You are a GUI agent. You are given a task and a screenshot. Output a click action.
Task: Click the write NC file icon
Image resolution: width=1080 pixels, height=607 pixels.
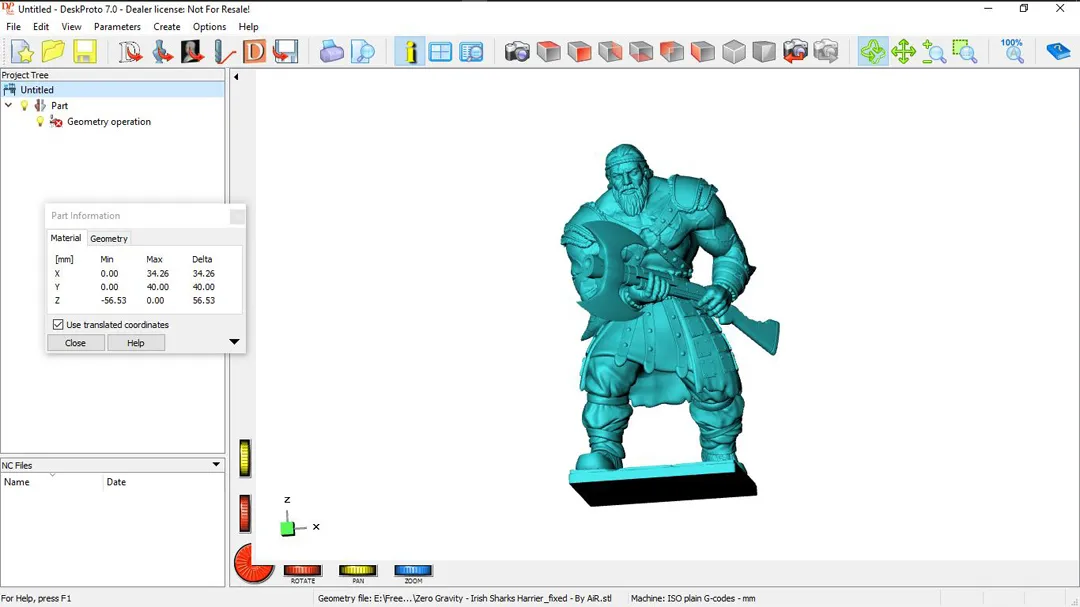[285, 52]
